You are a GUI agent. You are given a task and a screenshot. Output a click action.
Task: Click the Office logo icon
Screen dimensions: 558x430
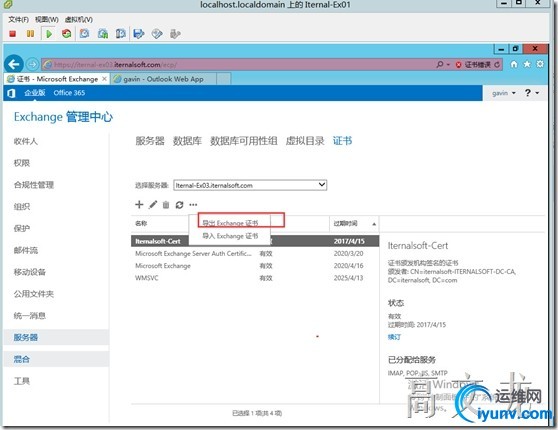11,93
